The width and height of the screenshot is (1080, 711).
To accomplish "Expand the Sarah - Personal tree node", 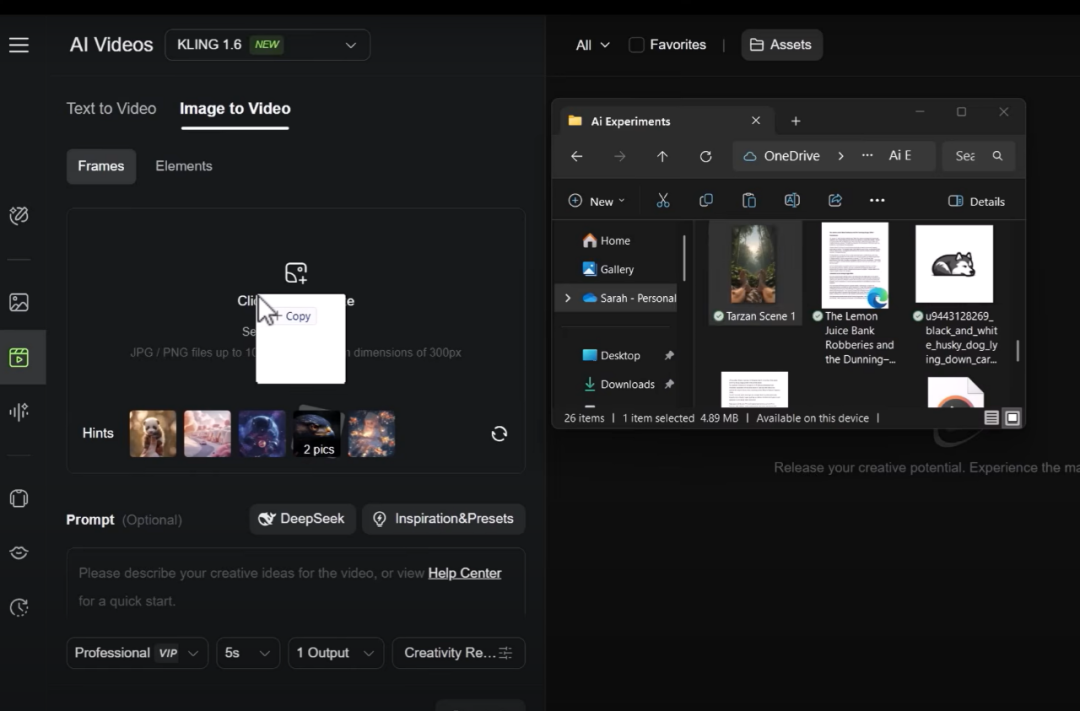I will click(x=568, y=298).
